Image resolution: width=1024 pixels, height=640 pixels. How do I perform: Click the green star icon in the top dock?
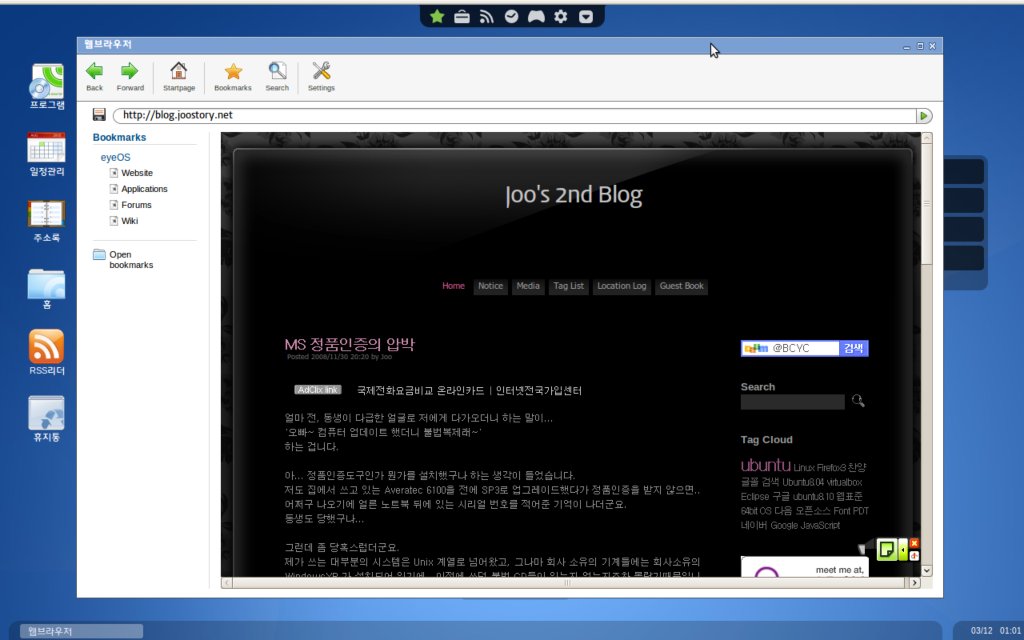click(437, 16)
